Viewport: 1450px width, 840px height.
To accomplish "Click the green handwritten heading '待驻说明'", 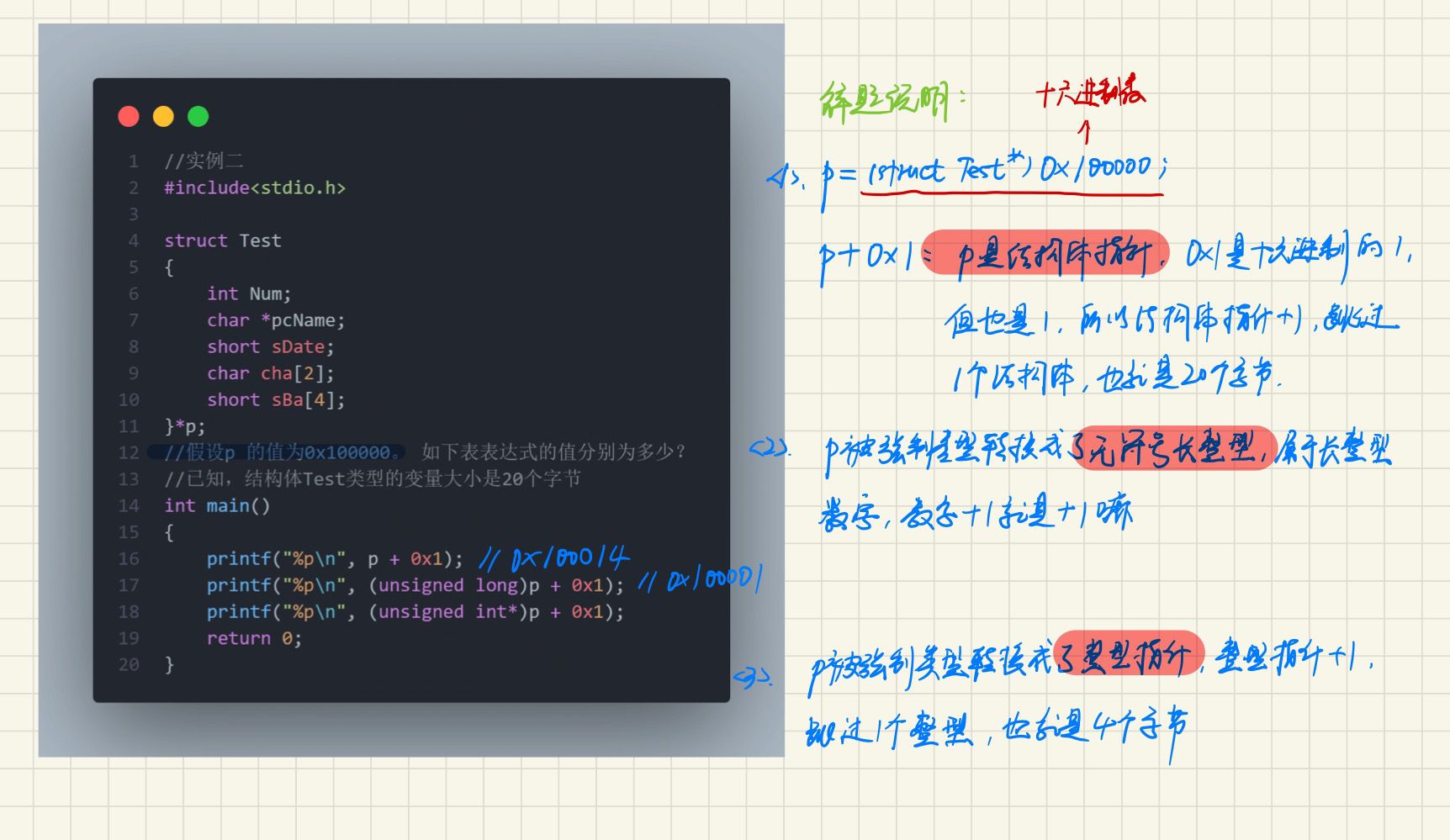I will (893, 101).
